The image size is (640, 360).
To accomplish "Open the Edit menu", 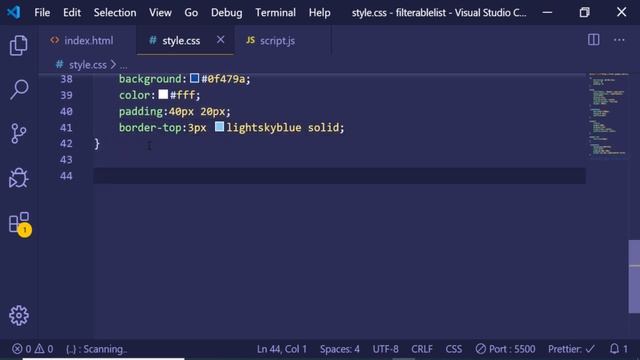I will click(72, 13).
